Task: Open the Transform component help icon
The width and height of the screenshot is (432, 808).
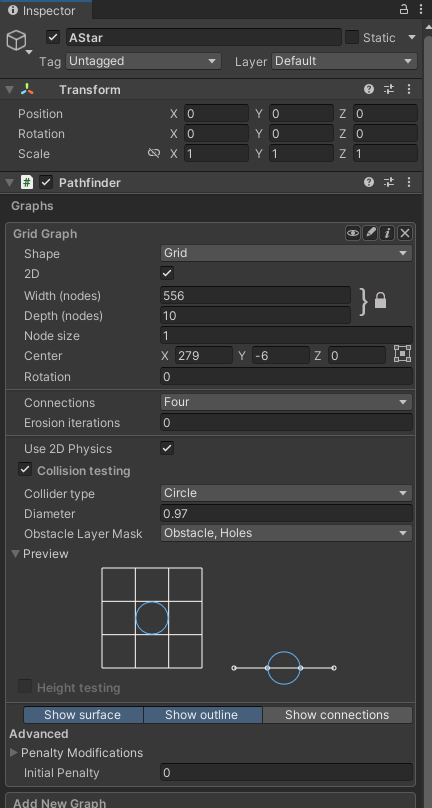Action: point(369,89)
